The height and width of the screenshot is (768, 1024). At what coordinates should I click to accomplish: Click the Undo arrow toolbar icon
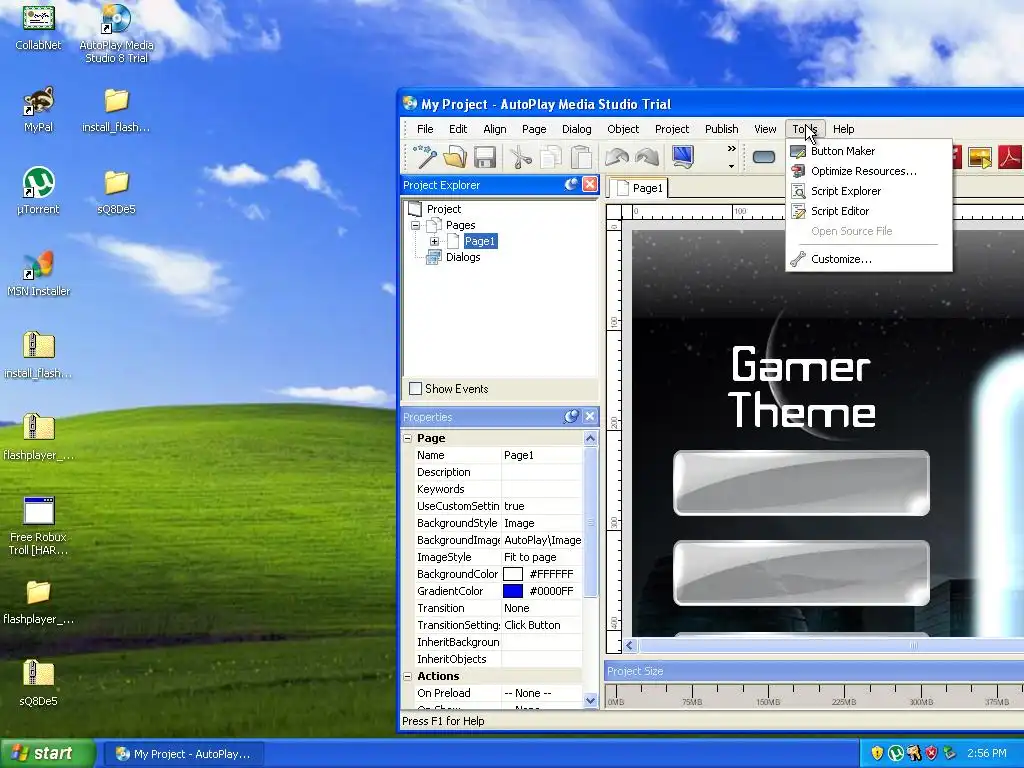click(x=616, y=157)
